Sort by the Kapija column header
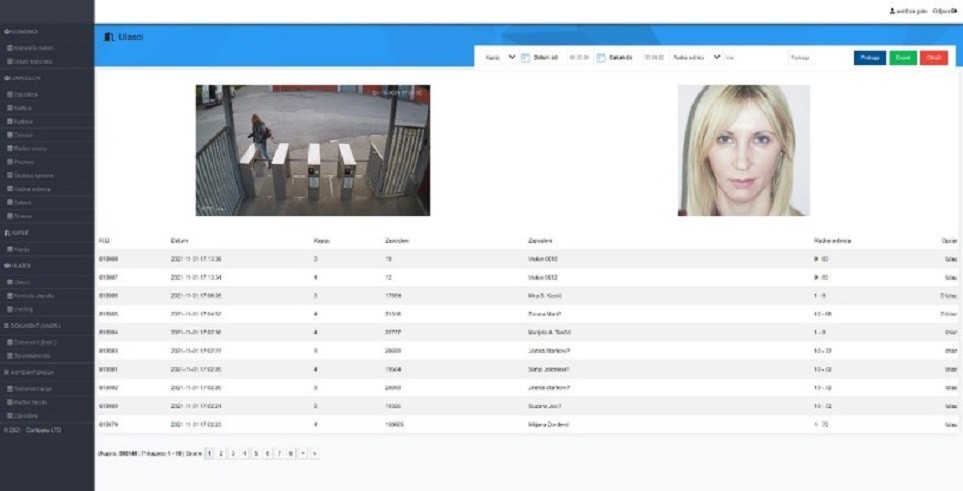This screenshot has height=491, width=963. [x=322, y=241]
